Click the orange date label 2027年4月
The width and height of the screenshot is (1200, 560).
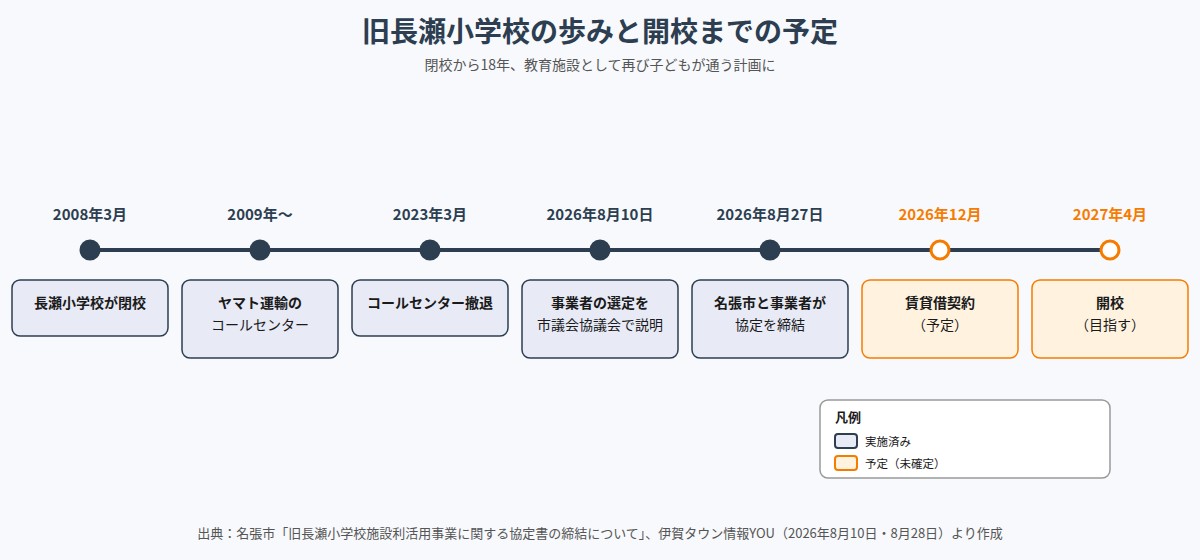pos(1110,215)
